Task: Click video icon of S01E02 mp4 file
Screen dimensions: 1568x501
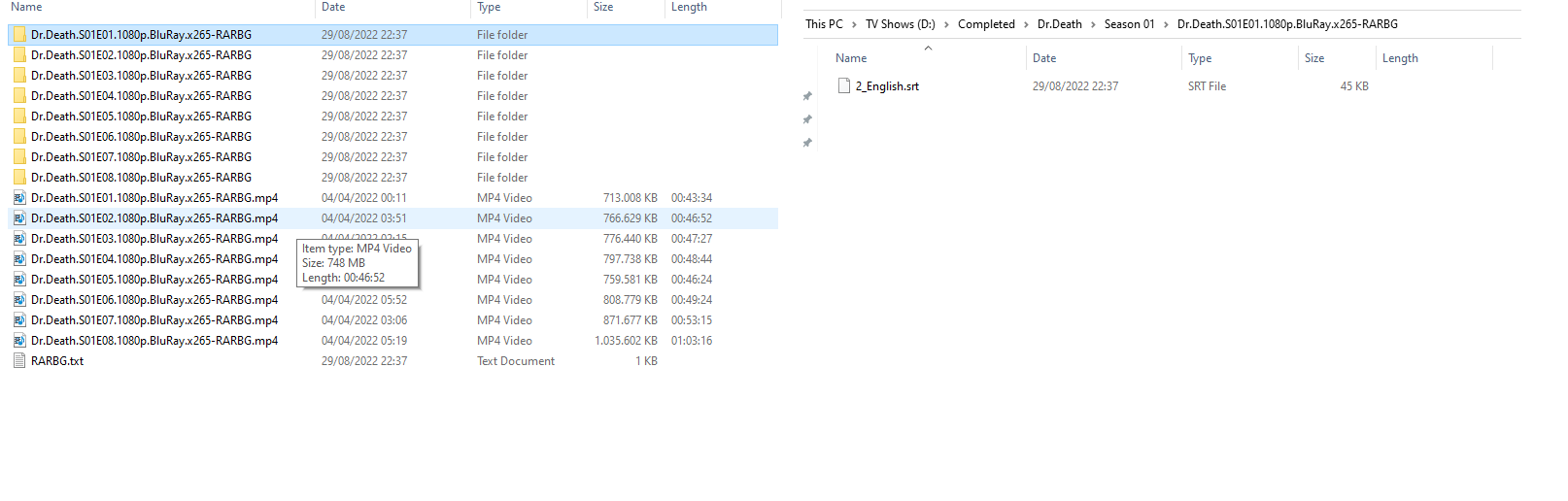Action: [x=19, y=218]
